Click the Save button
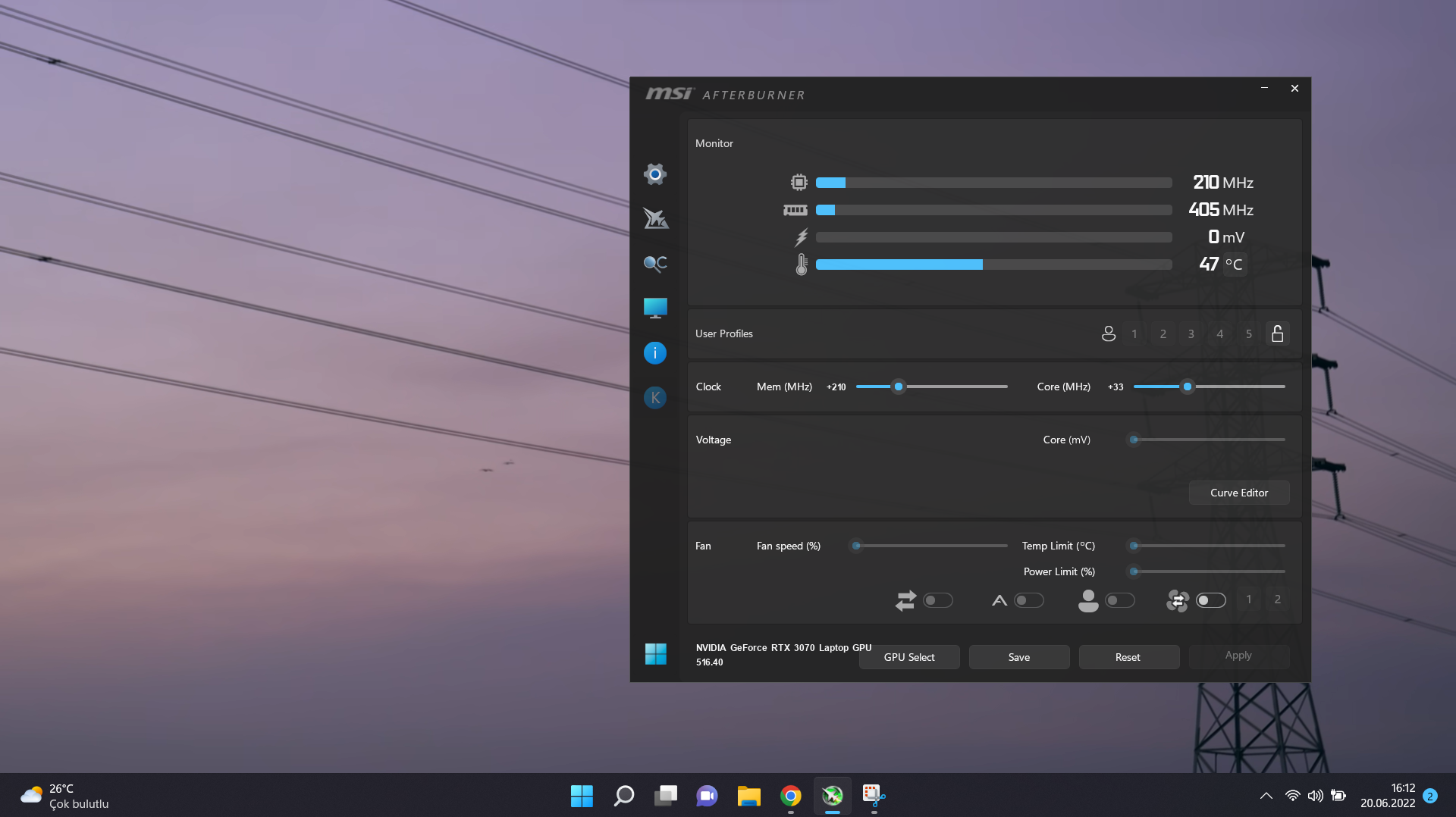This screenshot has height=817, width=1456. click(x=1019, y=657)
